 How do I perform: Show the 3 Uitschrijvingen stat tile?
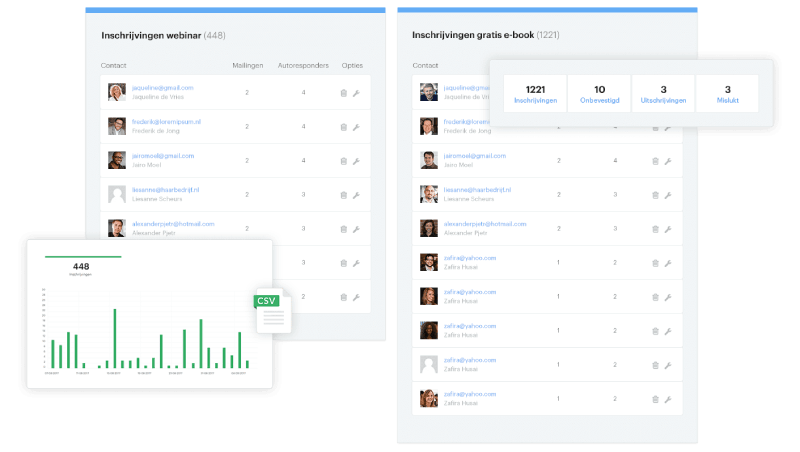point(663,94)
